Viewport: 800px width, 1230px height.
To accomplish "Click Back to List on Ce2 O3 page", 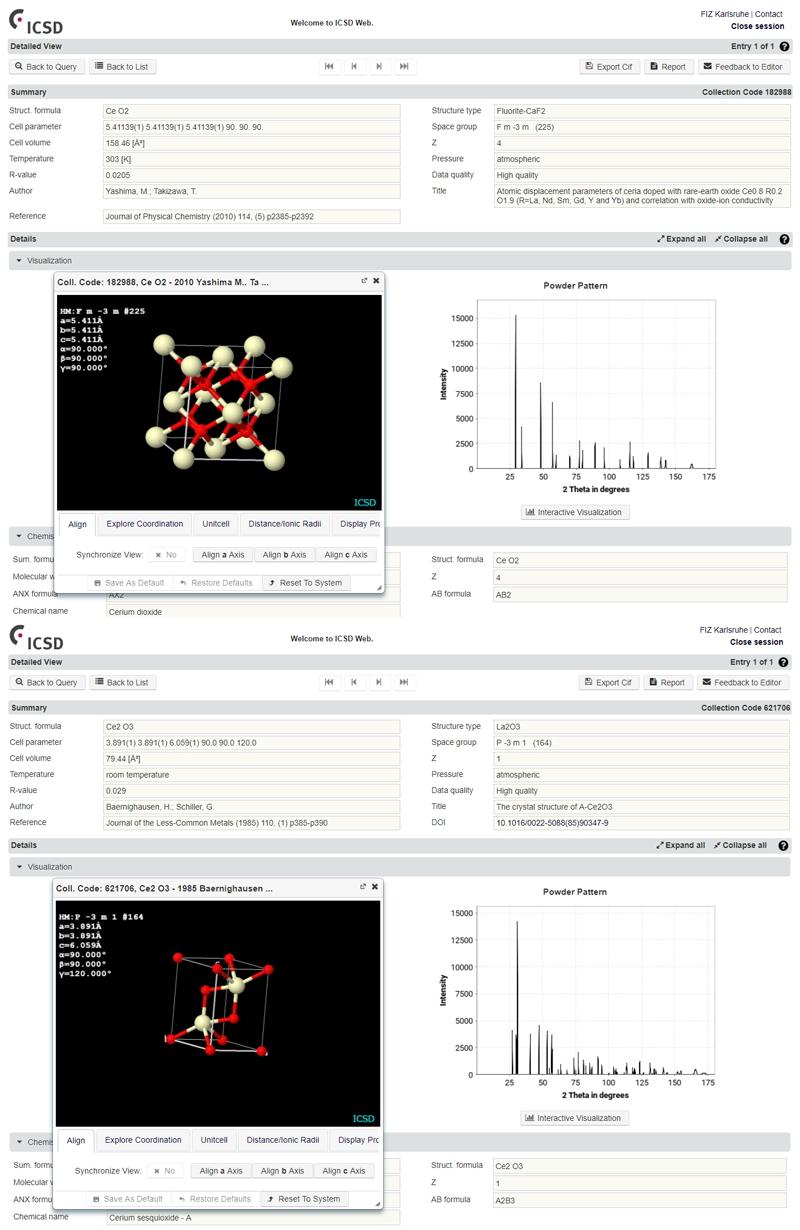I will (x=123, y=682).
